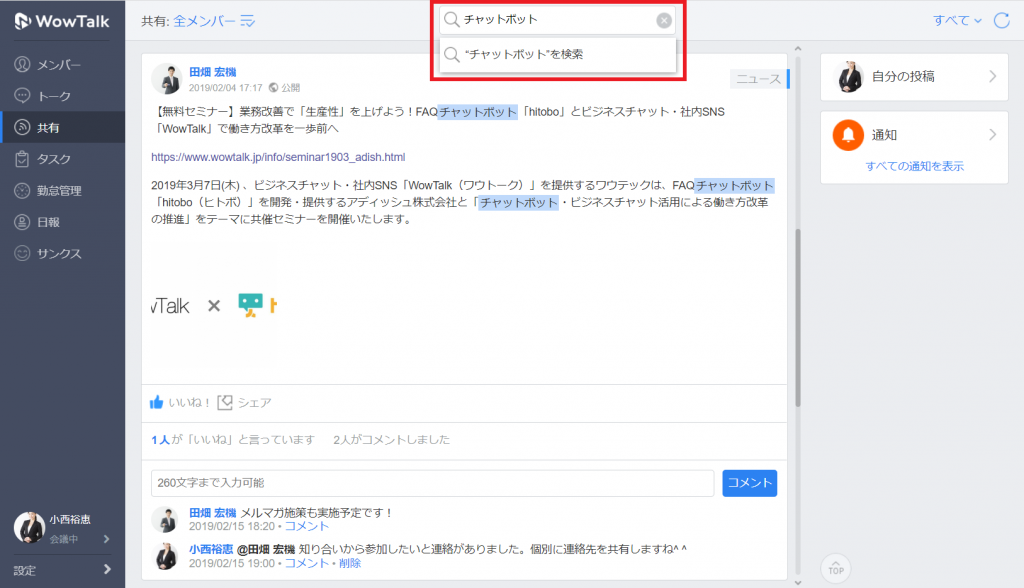This screenshot has height=588, width=1024.
Task: Click the トーク speech bubble icon
Action: 22,95
